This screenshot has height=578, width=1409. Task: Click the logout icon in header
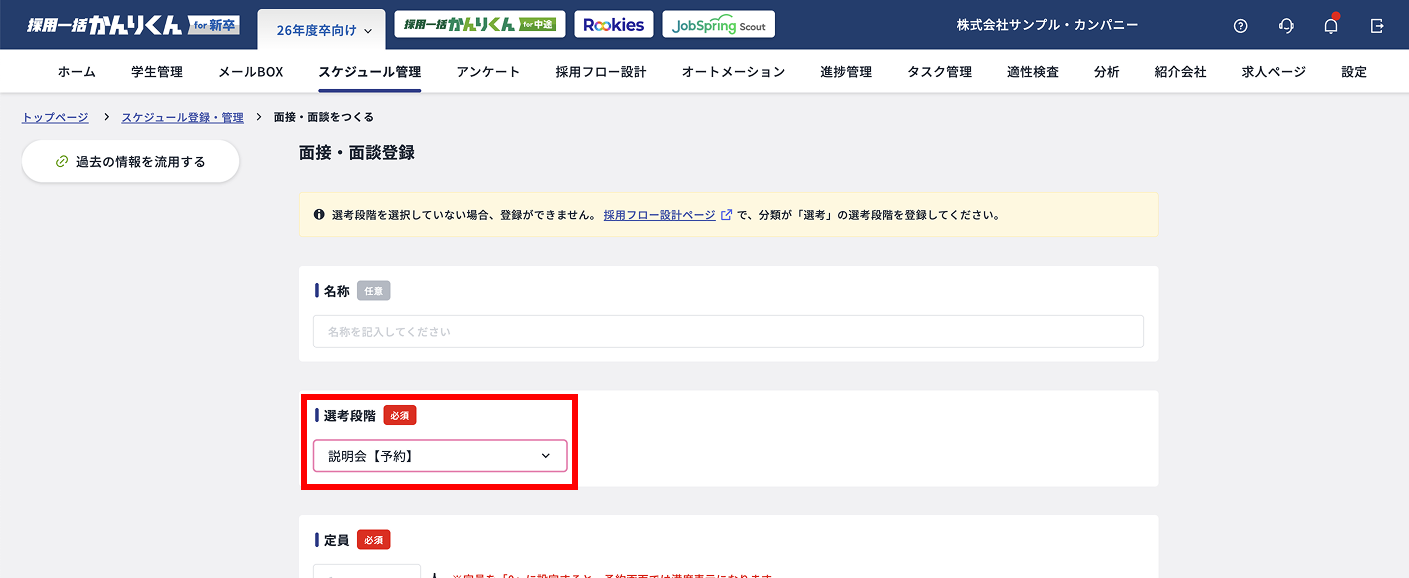(x=1377, y=26)
